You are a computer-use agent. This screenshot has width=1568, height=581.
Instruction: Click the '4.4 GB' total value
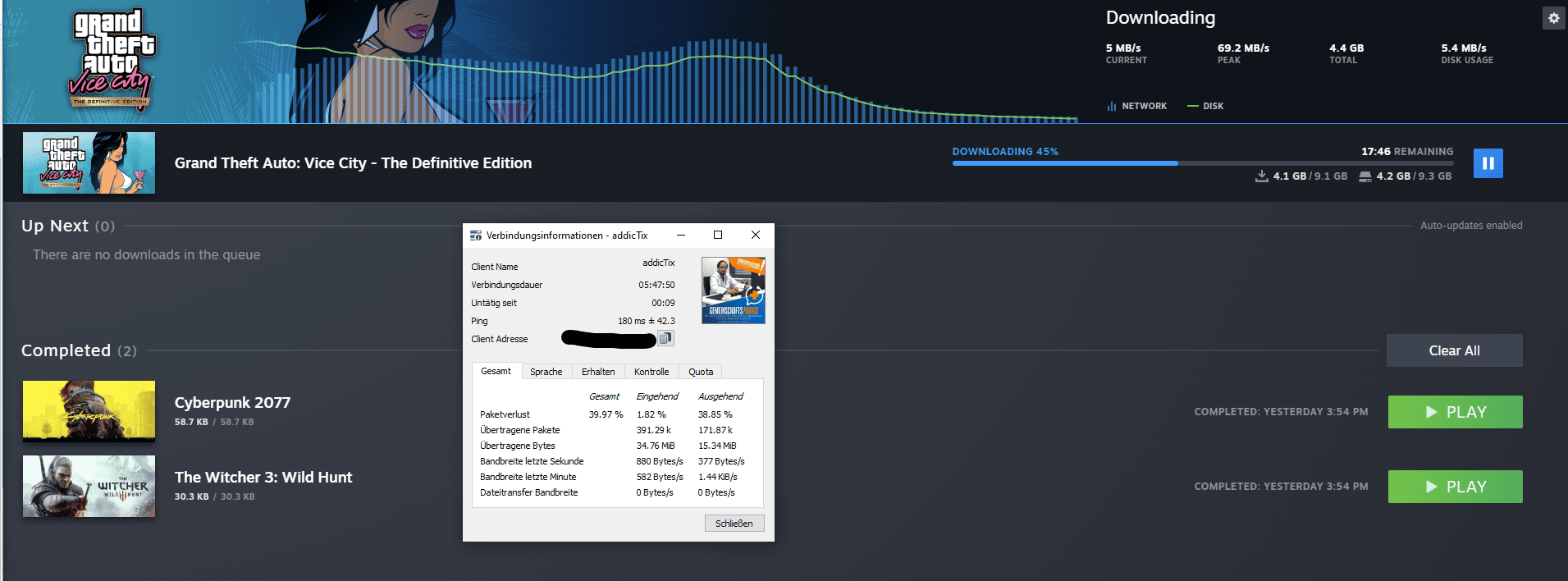coord(1346,48)
